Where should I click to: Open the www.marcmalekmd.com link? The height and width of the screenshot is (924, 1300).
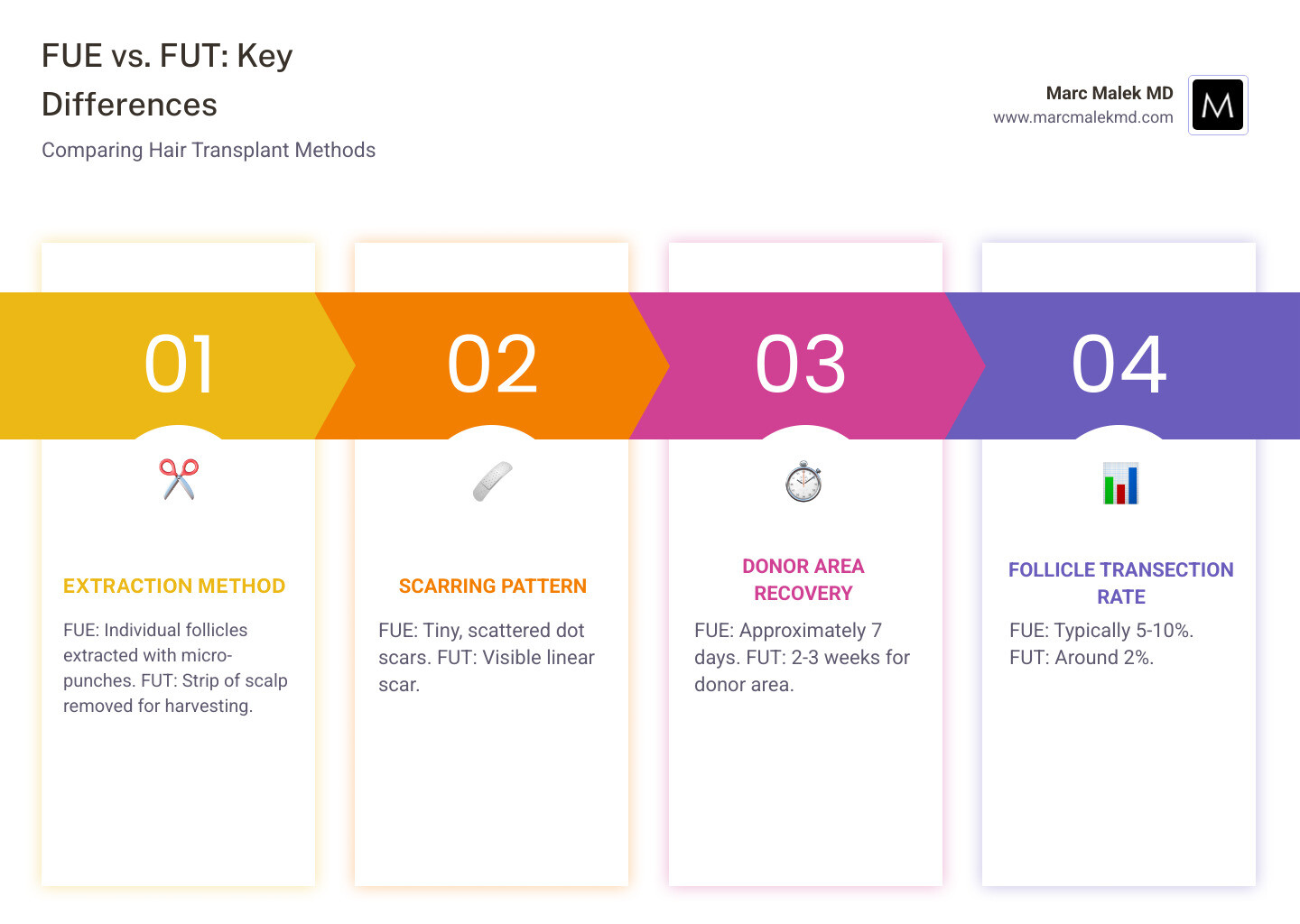pos(1082,117)
